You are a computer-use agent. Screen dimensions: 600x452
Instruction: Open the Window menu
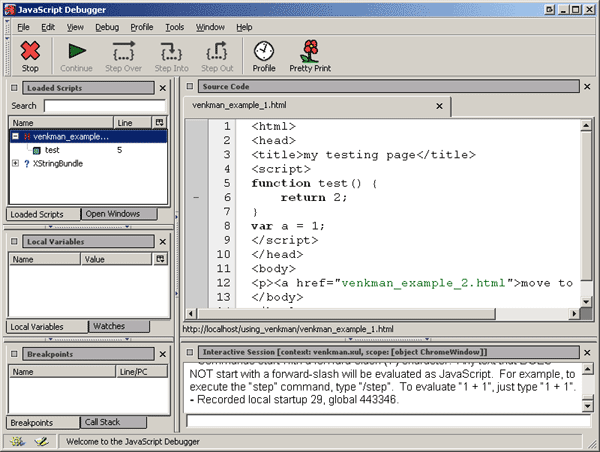pos(210,27)
